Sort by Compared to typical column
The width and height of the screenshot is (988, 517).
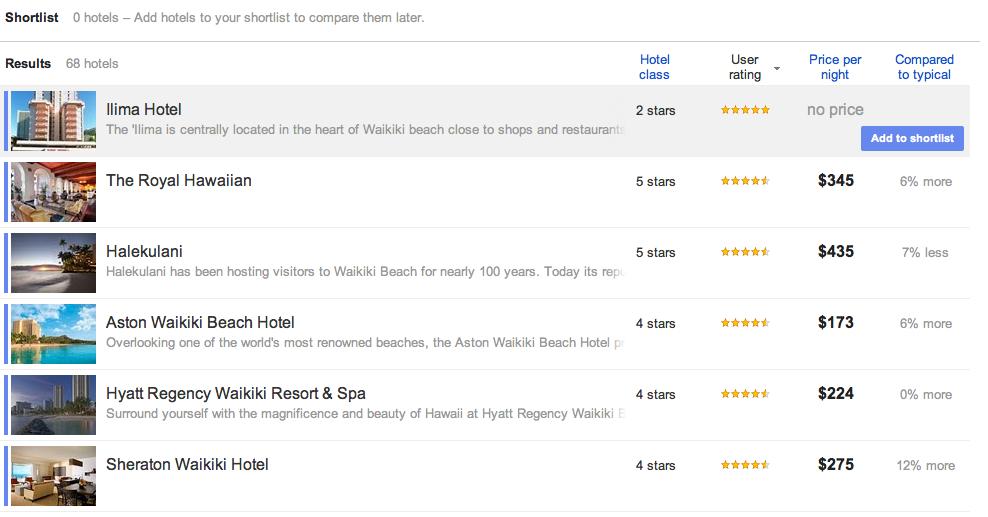(924, 67)
